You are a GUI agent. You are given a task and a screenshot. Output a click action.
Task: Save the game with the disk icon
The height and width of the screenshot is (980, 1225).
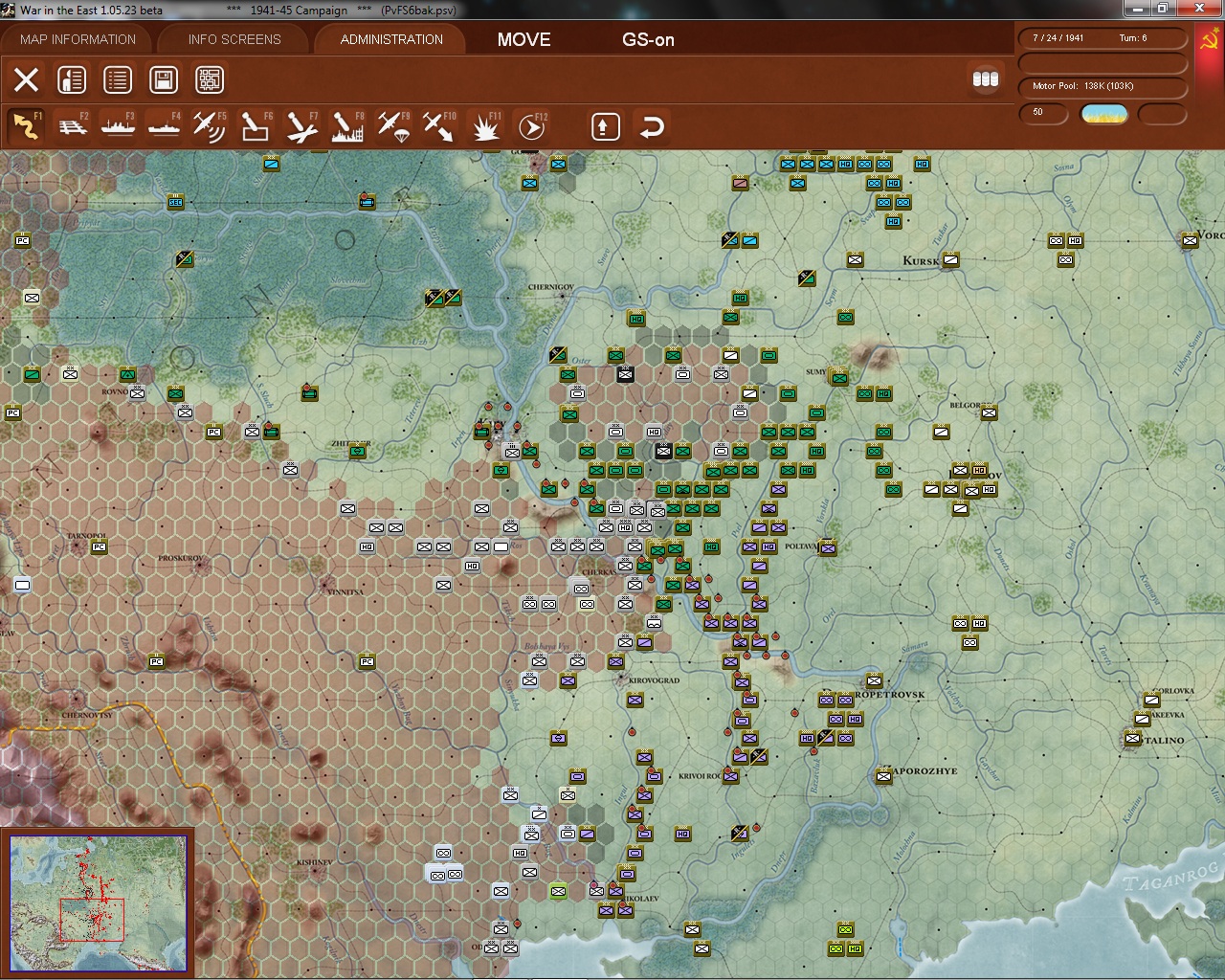pos(163,79)
